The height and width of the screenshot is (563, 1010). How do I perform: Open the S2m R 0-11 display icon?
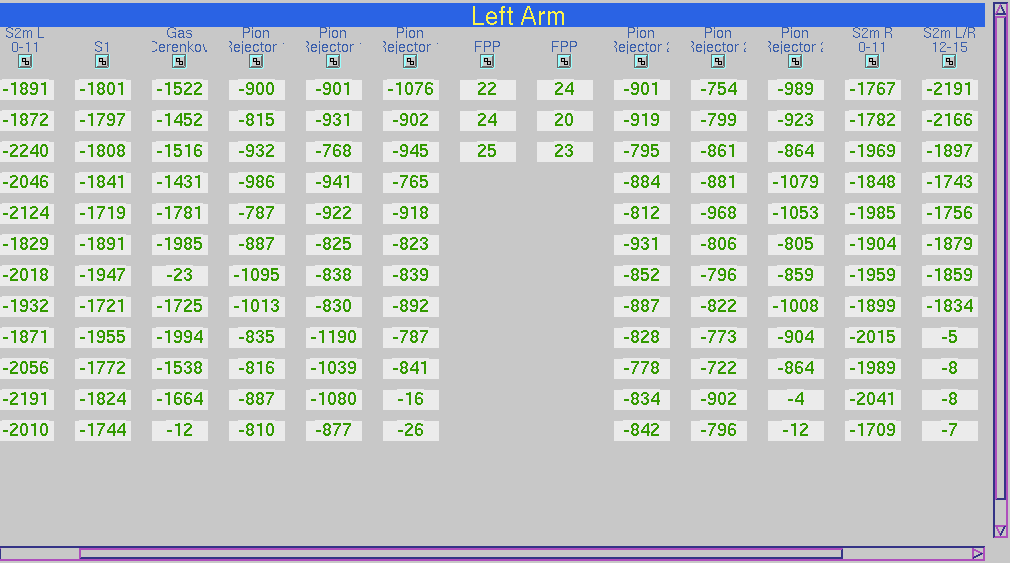coord(872,62)
